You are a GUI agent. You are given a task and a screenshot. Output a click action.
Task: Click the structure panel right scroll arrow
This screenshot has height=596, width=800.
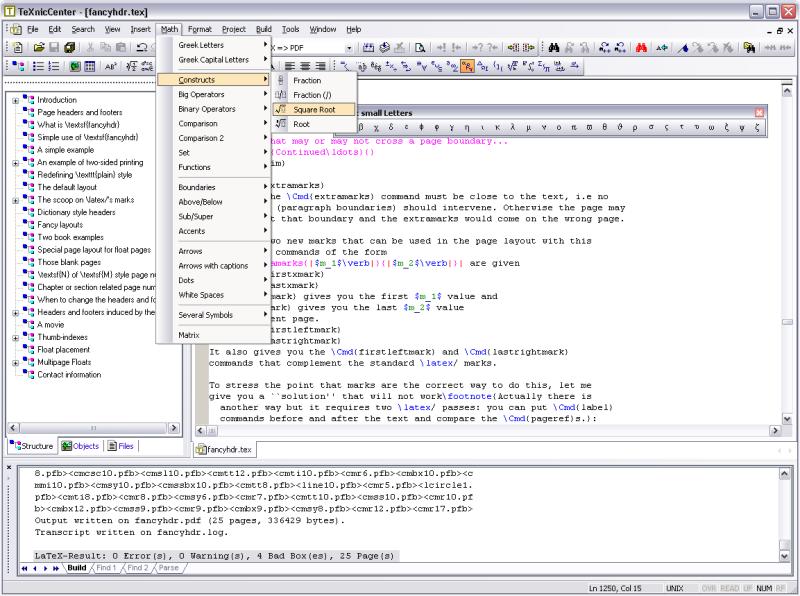173,428
